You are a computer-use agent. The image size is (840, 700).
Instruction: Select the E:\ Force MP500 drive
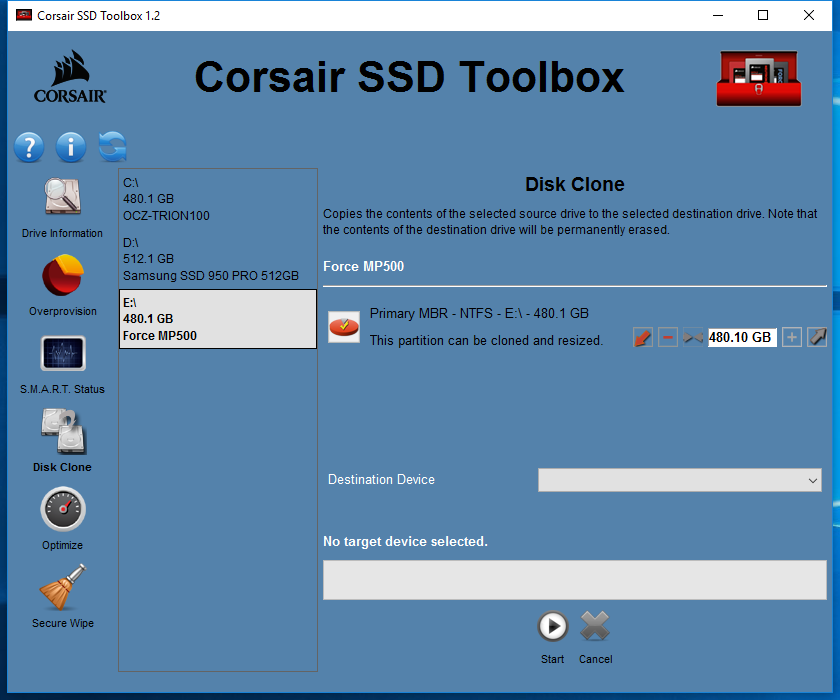click(x=217, y=319)
